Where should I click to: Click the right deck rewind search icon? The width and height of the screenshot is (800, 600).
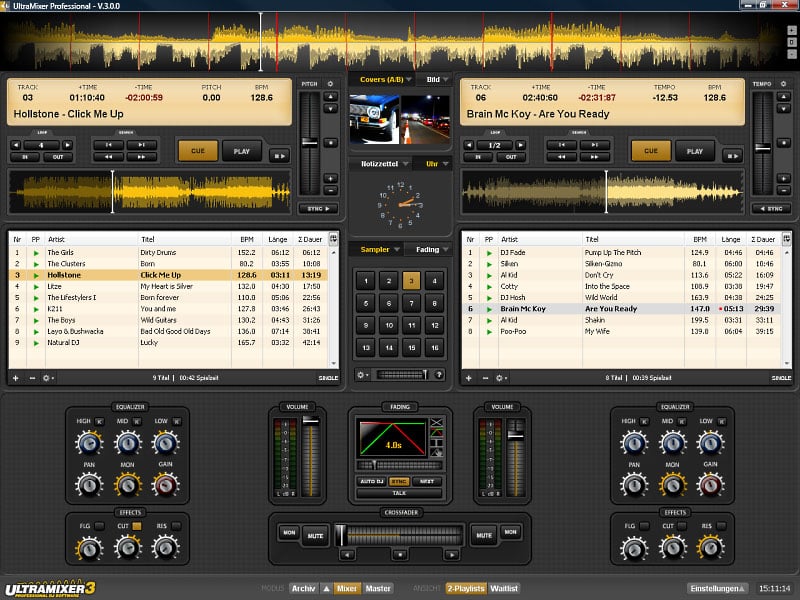click(x=561, y=157)
